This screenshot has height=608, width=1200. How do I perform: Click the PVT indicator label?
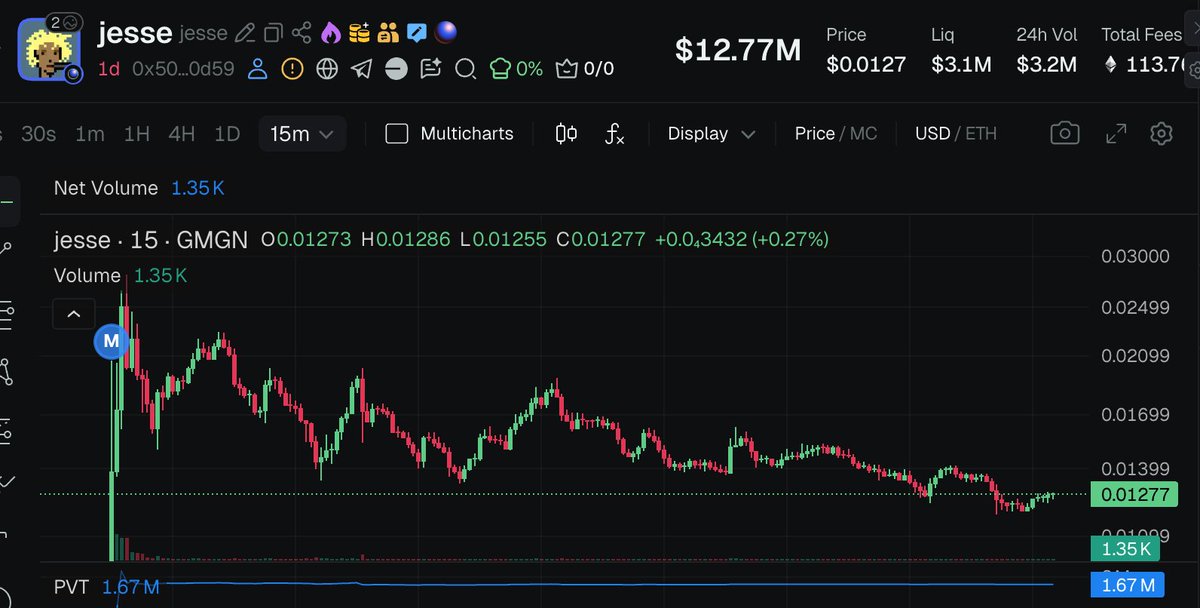pos(72,587)
